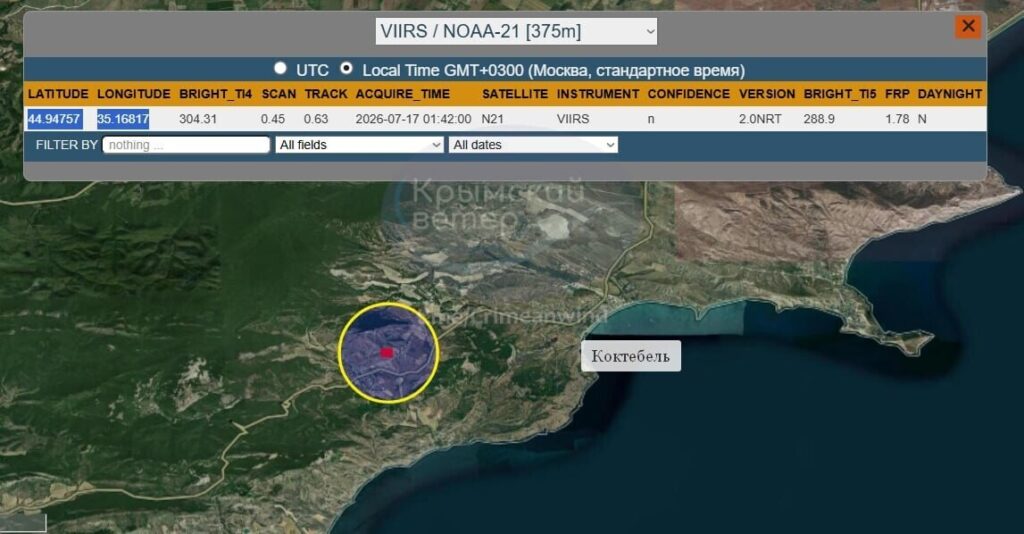Sort by the LATITUDE column header
1024x534 pixels.
point(58,94)
